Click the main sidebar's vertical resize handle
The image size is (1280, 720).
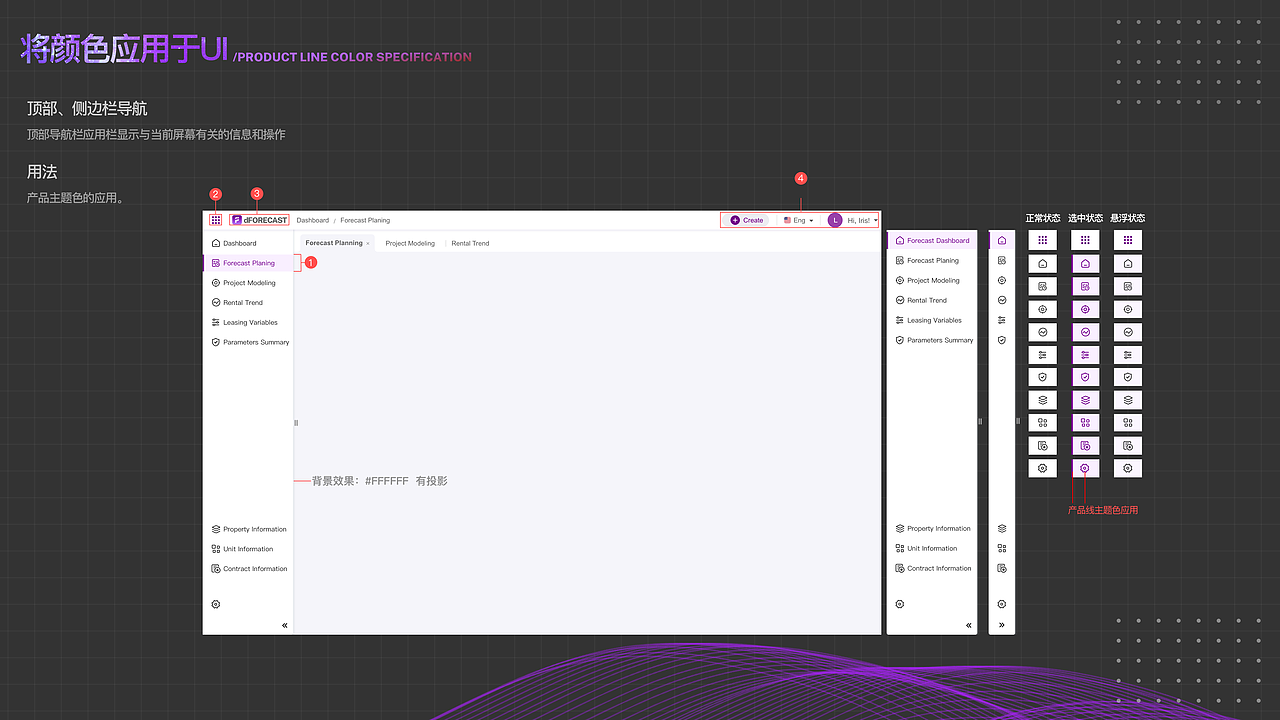point(296,423)
